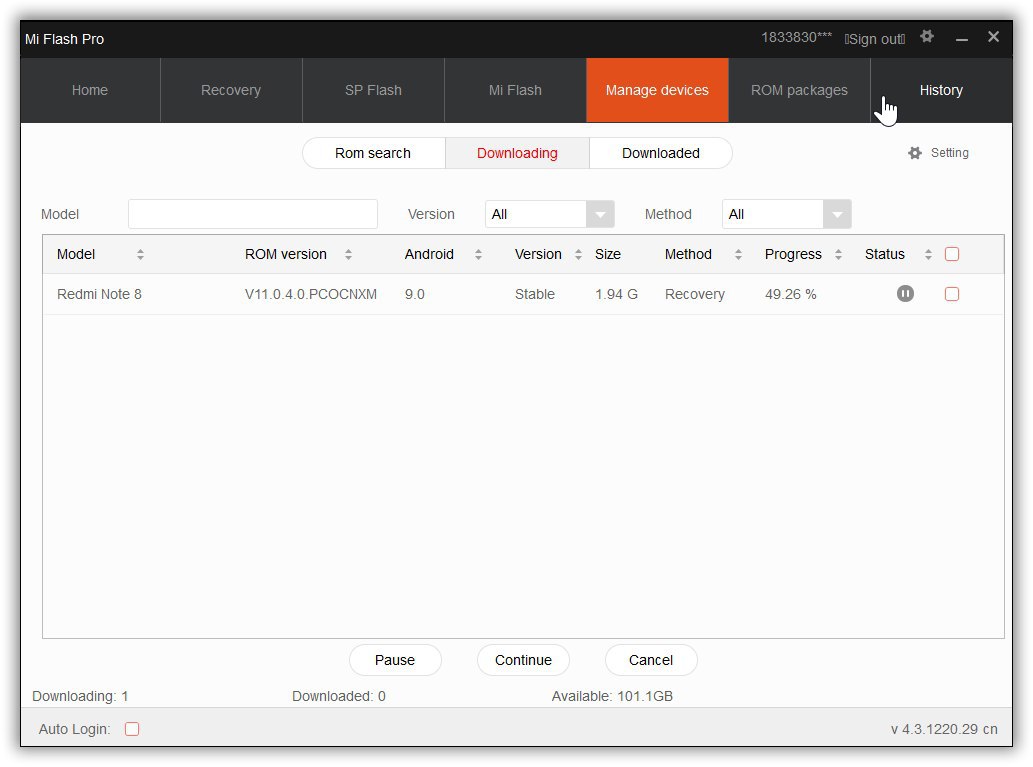Select the Downloading sub-tab
1033x767 pixels.
[517, 153]
